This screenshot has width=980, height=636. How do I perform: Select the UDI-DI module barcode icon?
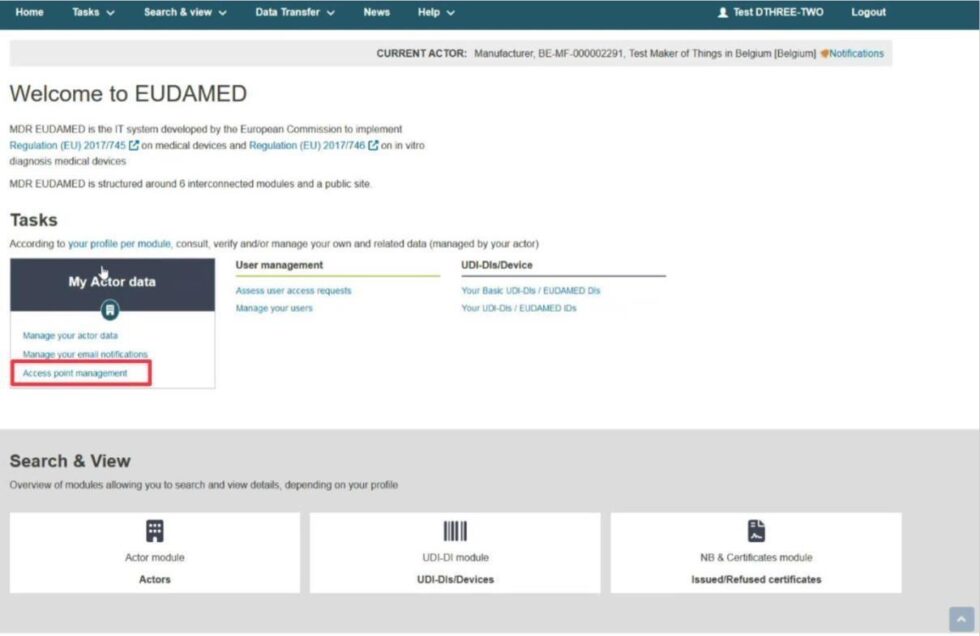coord(455,529)
